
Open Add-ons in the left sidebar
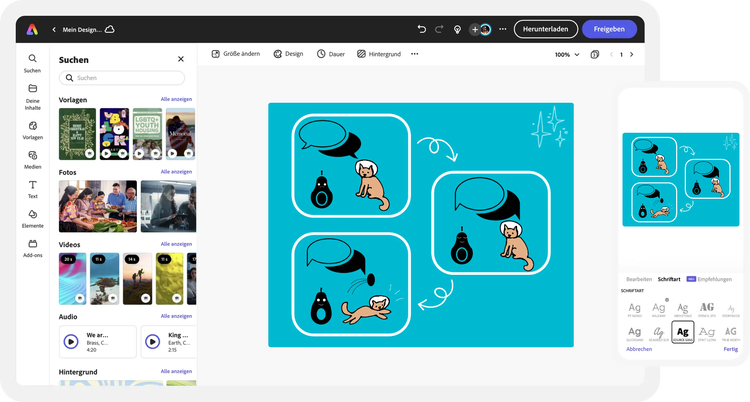33,248
